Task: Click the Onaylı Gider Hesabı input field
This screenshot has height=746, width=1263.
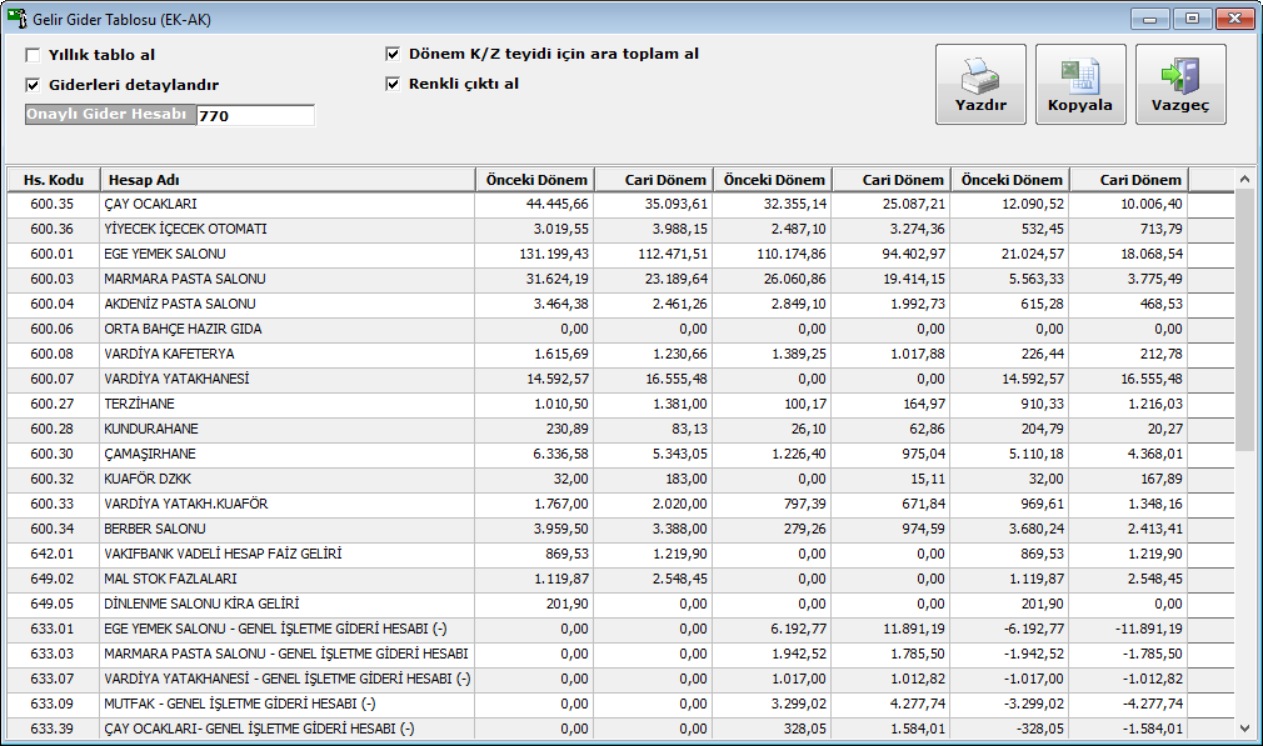Action: (255, 116)
